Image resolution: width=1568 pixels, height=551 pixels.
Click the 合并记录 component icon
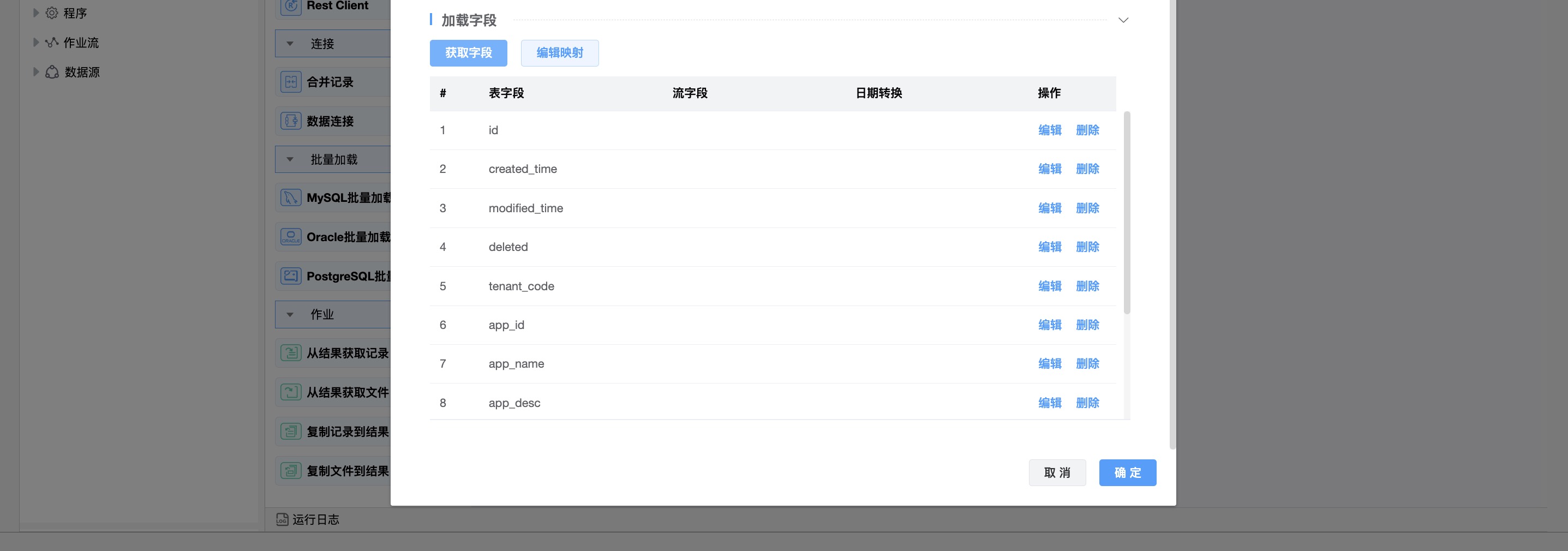(290, 82)
